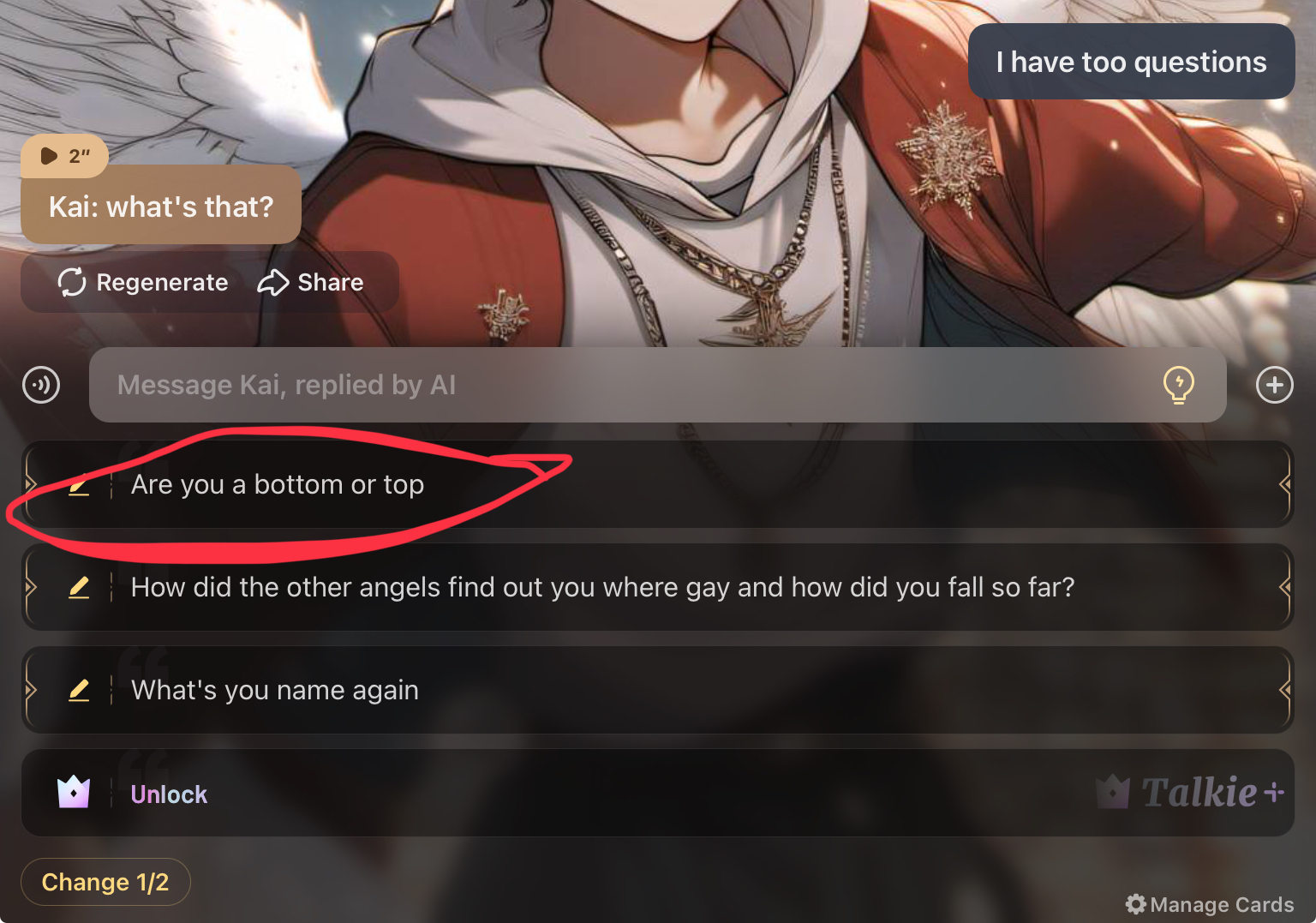Screen dimensions: 1316x923
Task: Pick the 'What's you name again' suggested reply
Action: (x=657, y=690)
